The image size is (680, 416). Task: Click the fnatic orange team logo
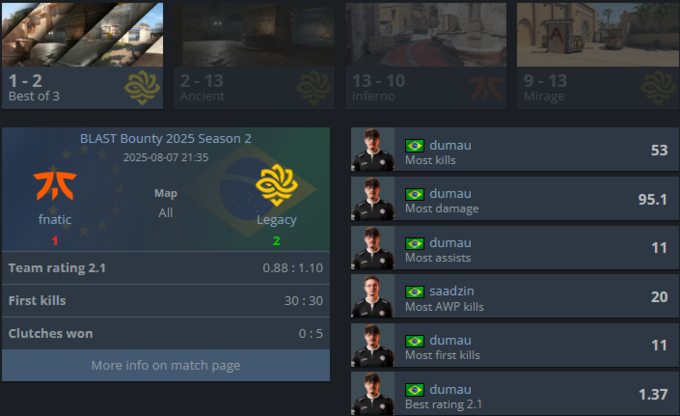point(55,186)
